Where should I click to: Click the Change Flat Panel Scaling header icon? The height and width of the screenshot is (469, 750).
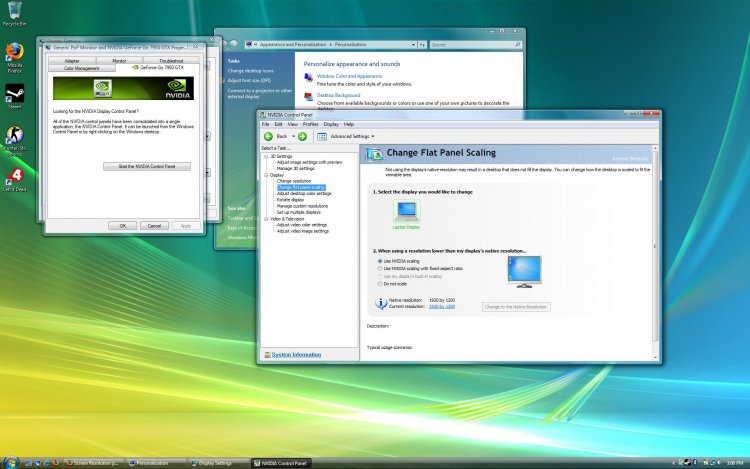[374, 154]
